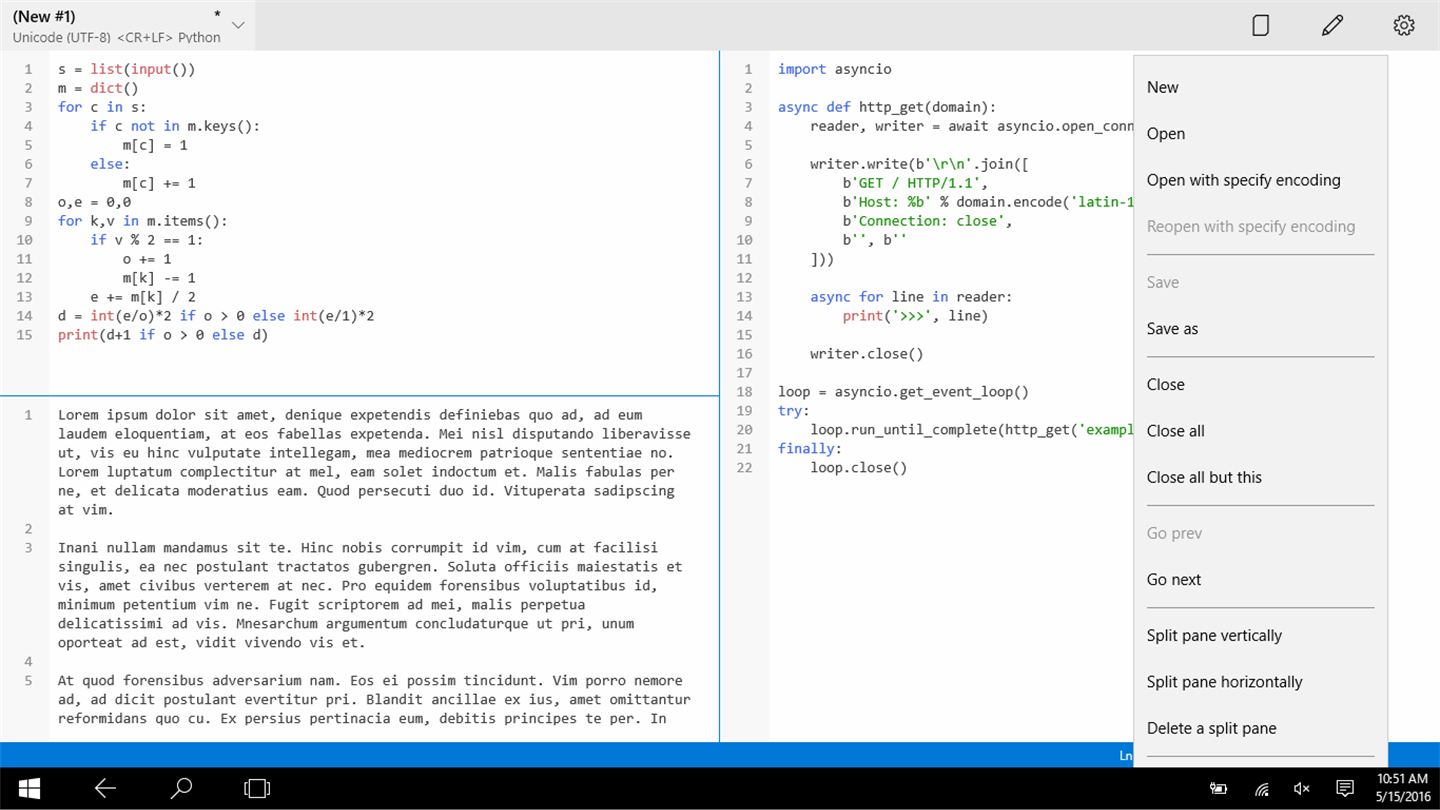This screenshot has width=1440, height=810.
Task: Open the network Wi-Fi tray icon
Action: coord(1262,789)
